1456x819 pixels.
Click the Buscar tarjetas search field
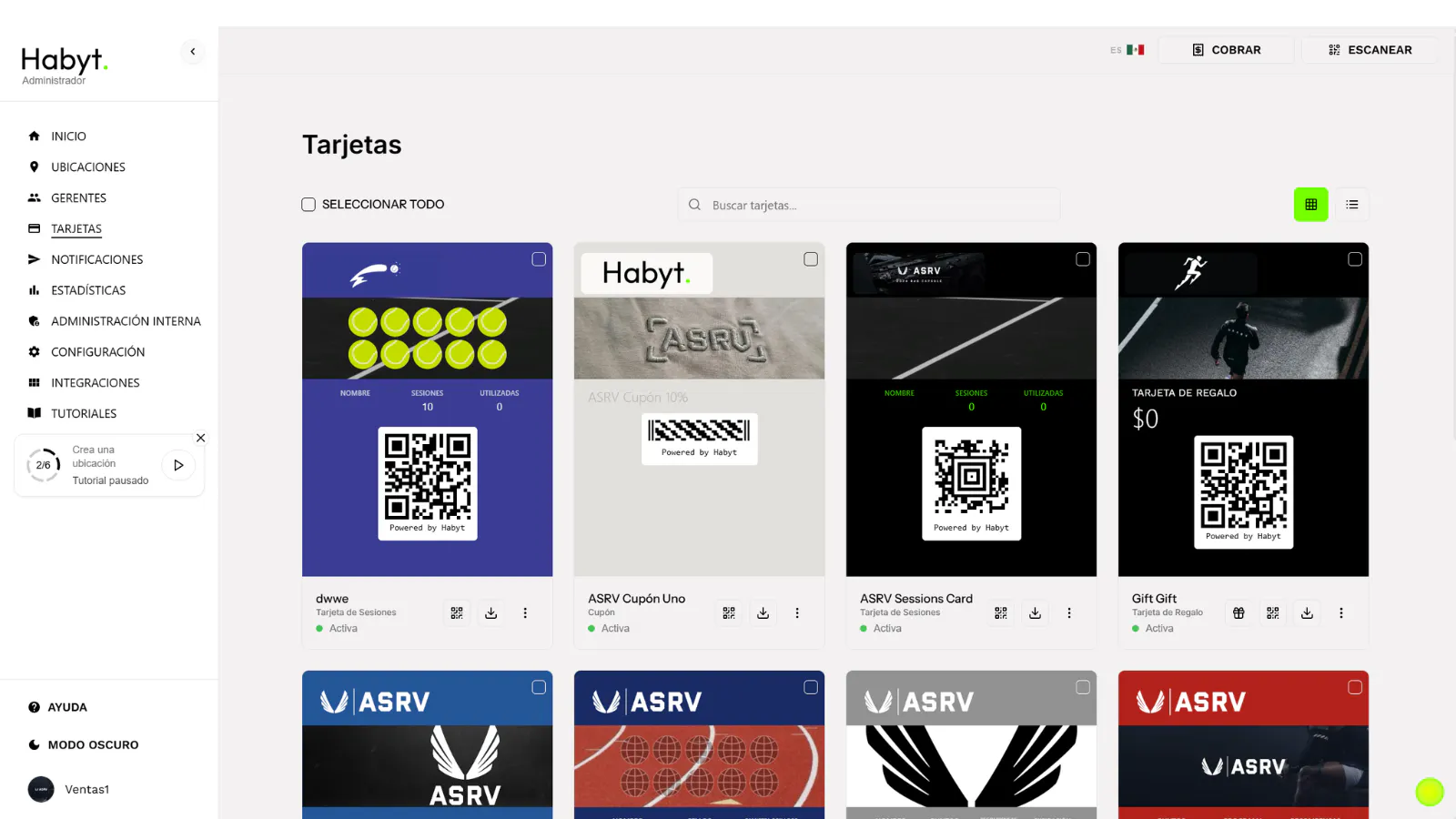click(x=869, y=205)
